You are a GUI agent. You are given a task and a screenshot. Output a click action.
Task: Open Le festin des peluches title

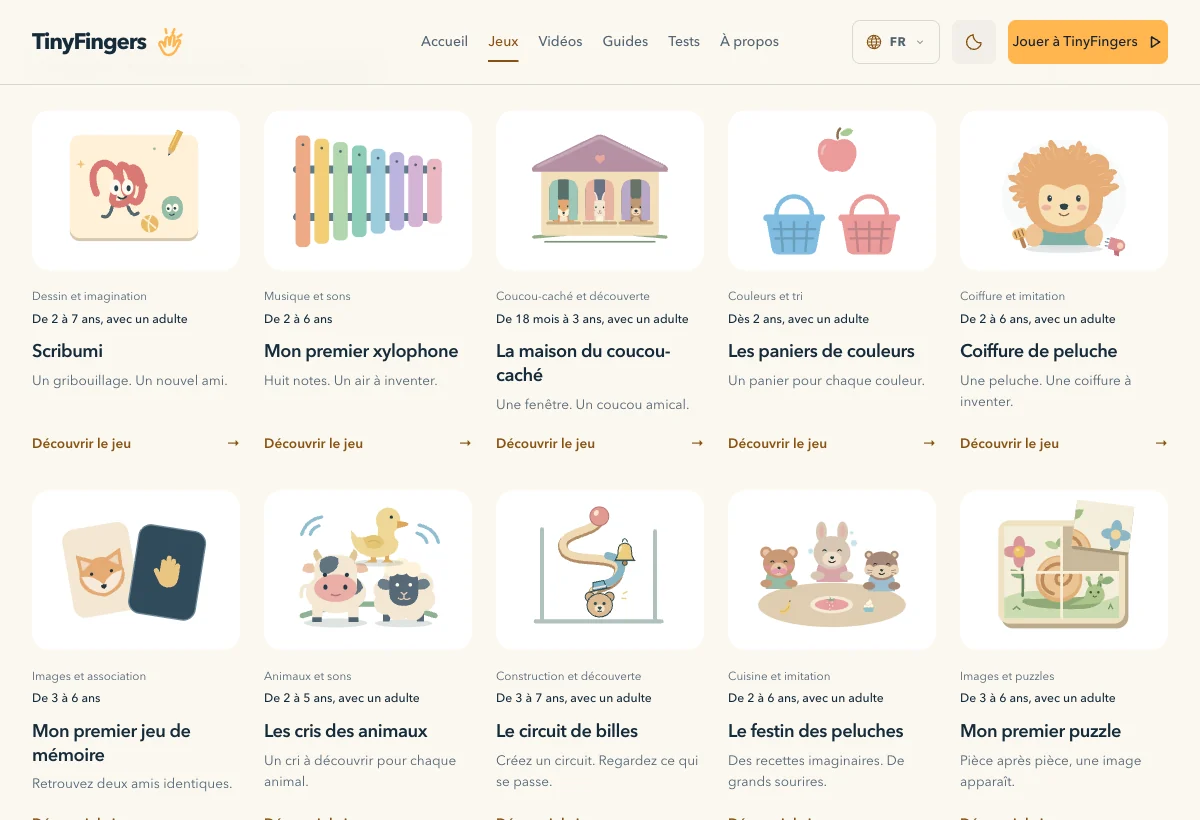coord(815,731)
